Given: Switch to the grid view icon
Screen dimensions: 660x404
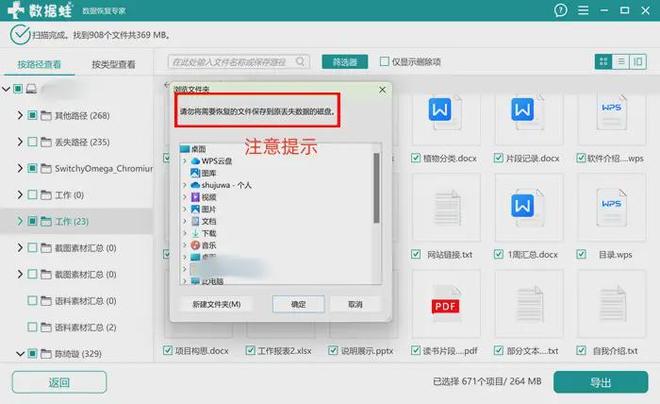Looking at the screenshot, I should pos(604,62).
